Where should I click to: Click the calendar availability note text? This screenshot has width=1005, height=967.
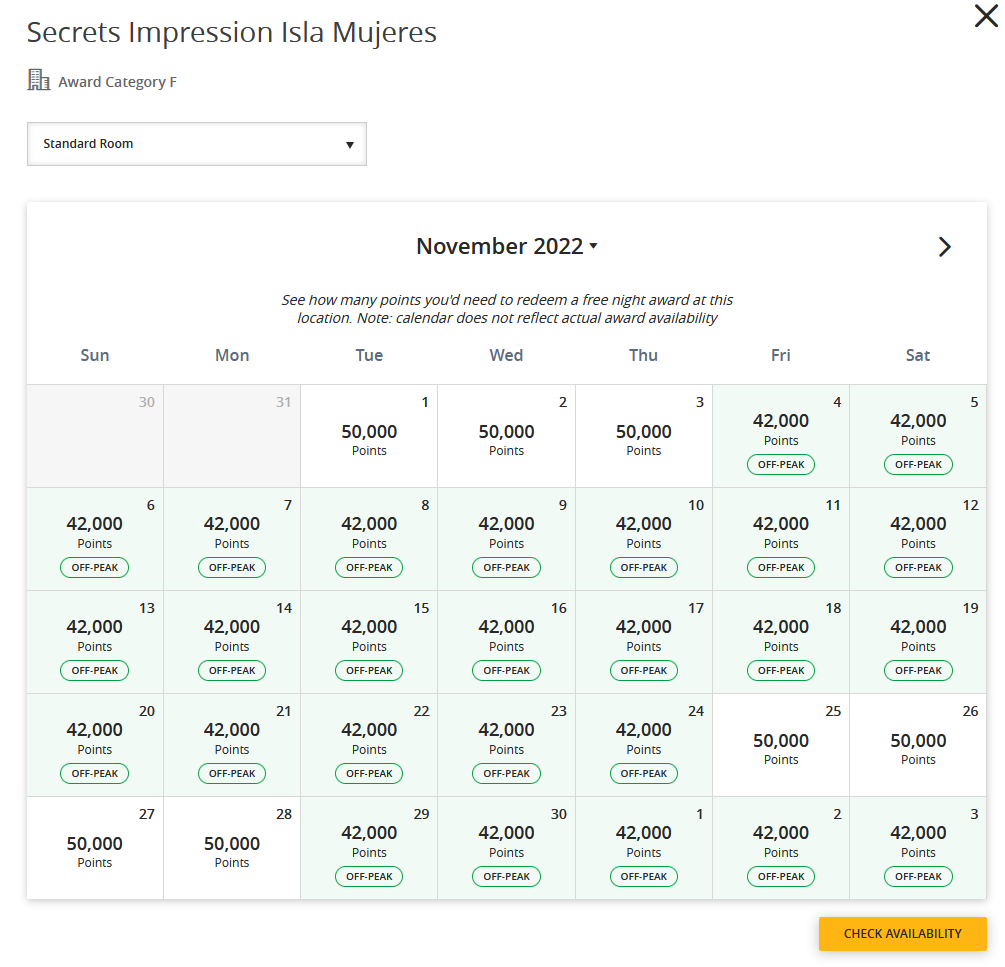pos(506,309)
